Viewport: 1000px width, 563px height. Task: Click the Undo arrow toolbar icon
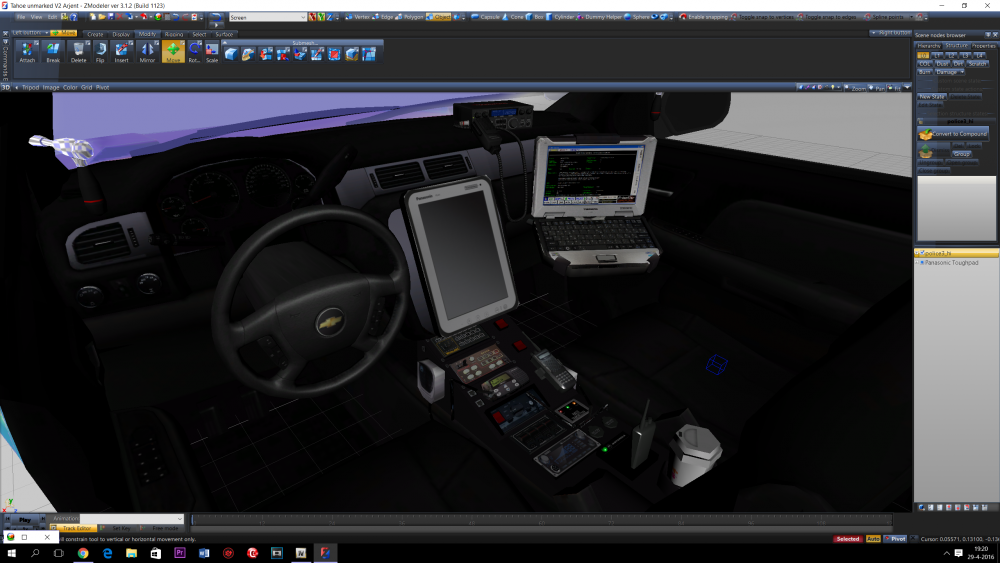click(176, 17)
